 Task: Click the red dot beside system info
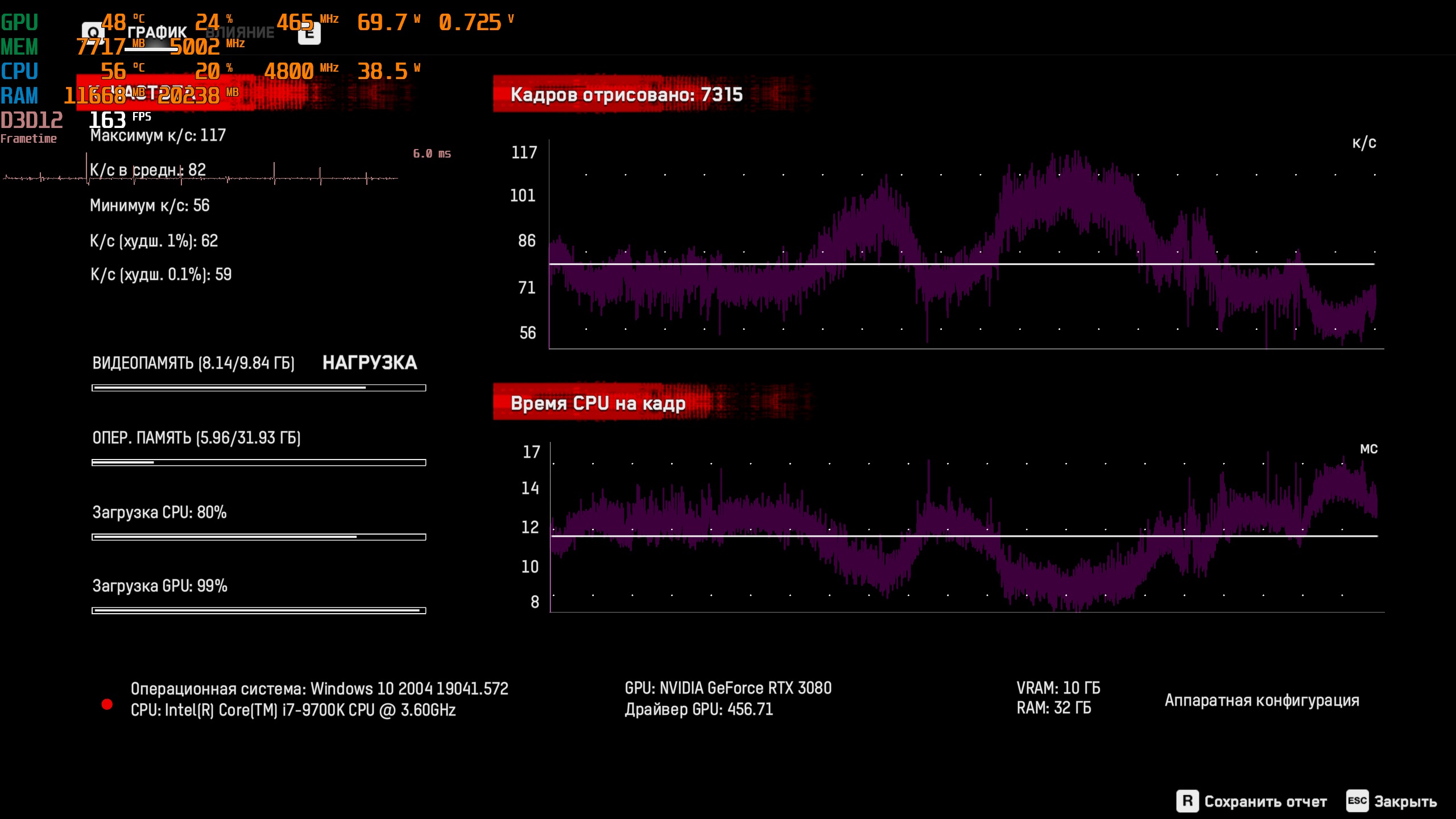click(107, 704)
